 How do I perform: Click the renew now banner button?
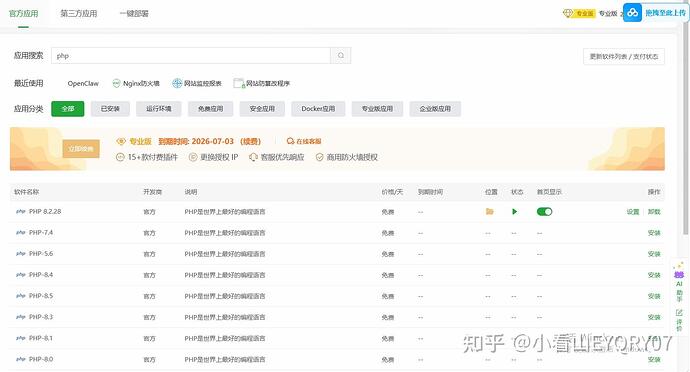81,149
